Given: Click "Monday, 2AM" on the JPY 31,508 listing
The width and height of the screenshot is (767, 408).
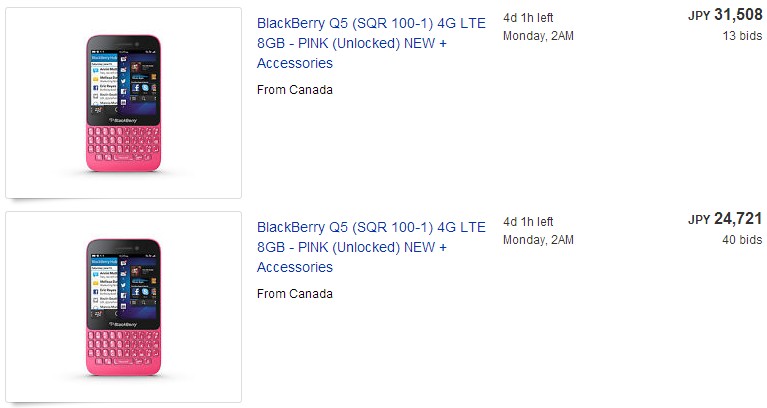Looking at the screenshot, I should point(538,36).
